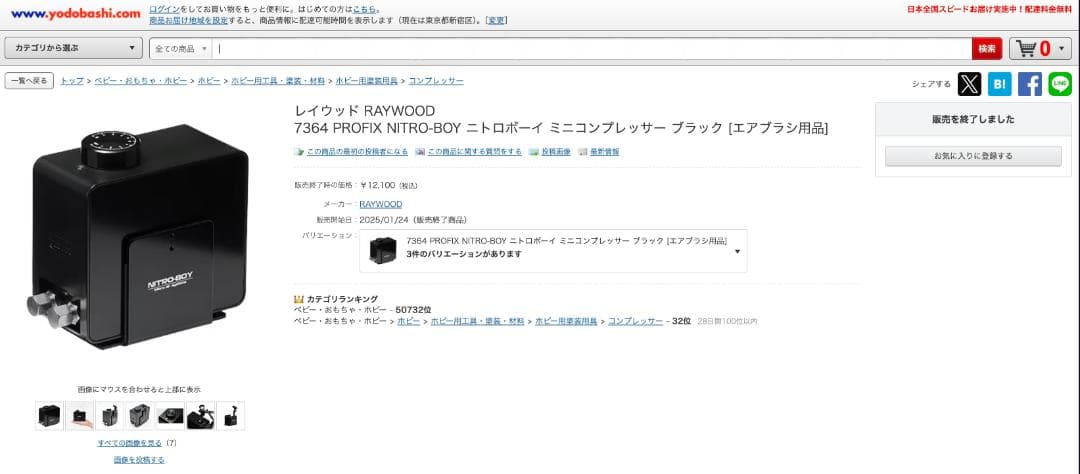
Task: Click the 変更 delivery area link
Action: pos(496,21)
